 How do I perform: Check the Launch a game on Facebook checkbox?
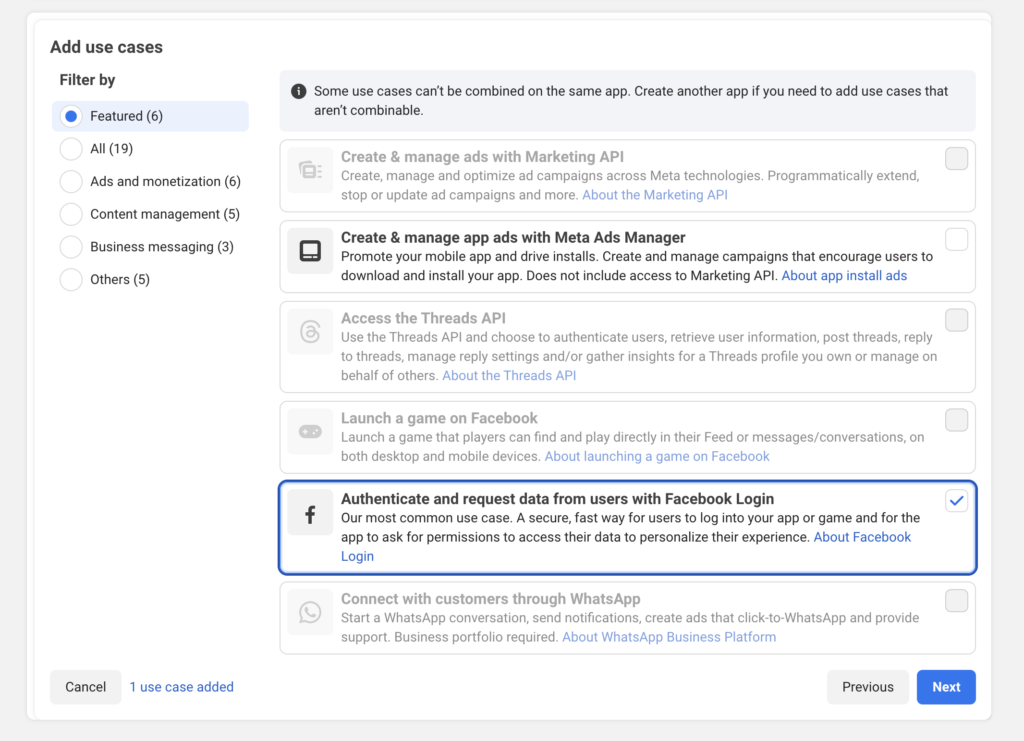tap(956, 420)
